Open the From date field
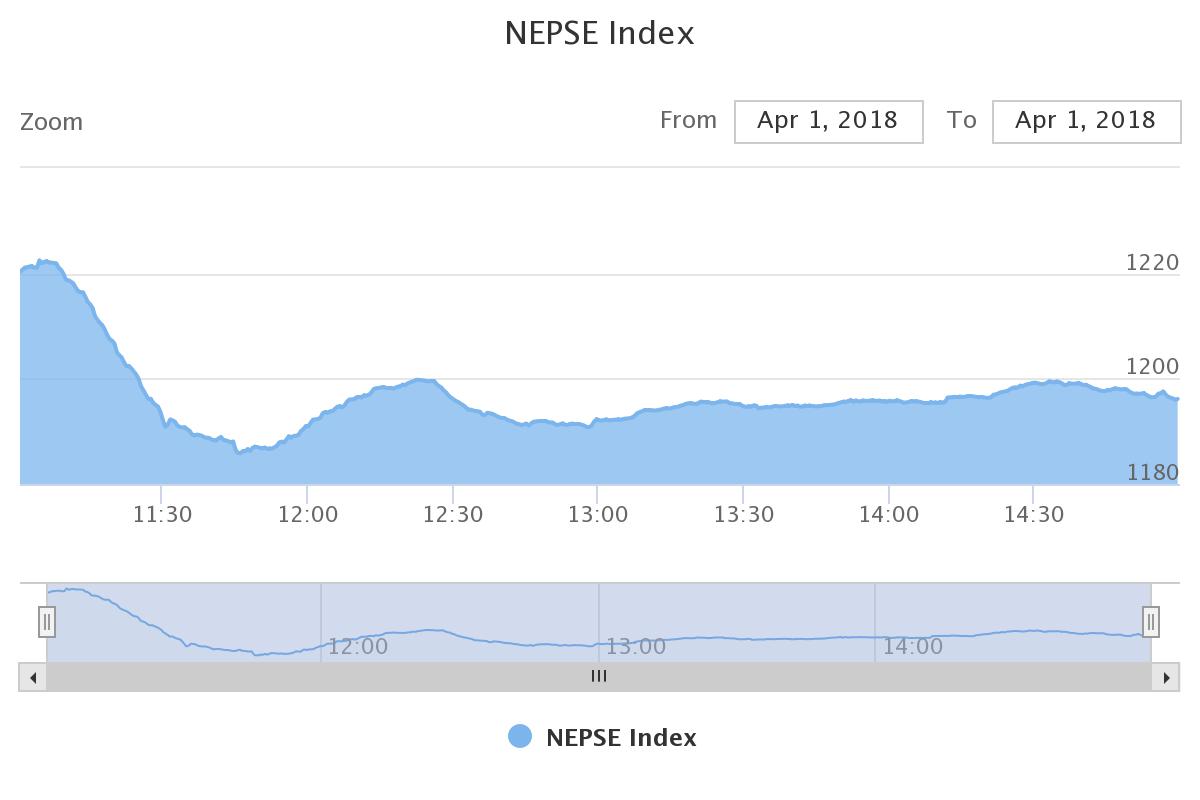The width and height of the screenshot is (1200, 800). click(x=828, y=121)
